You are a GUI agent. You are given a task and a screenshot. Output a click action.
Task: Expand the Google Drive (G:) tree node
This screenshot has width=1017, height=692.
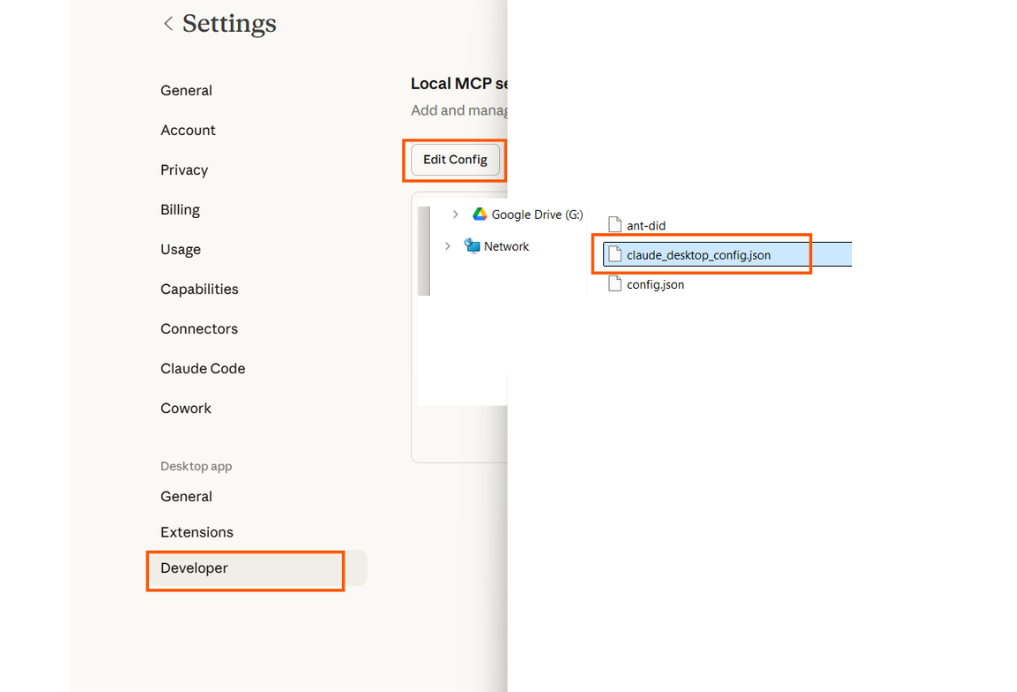pos(456,215)
